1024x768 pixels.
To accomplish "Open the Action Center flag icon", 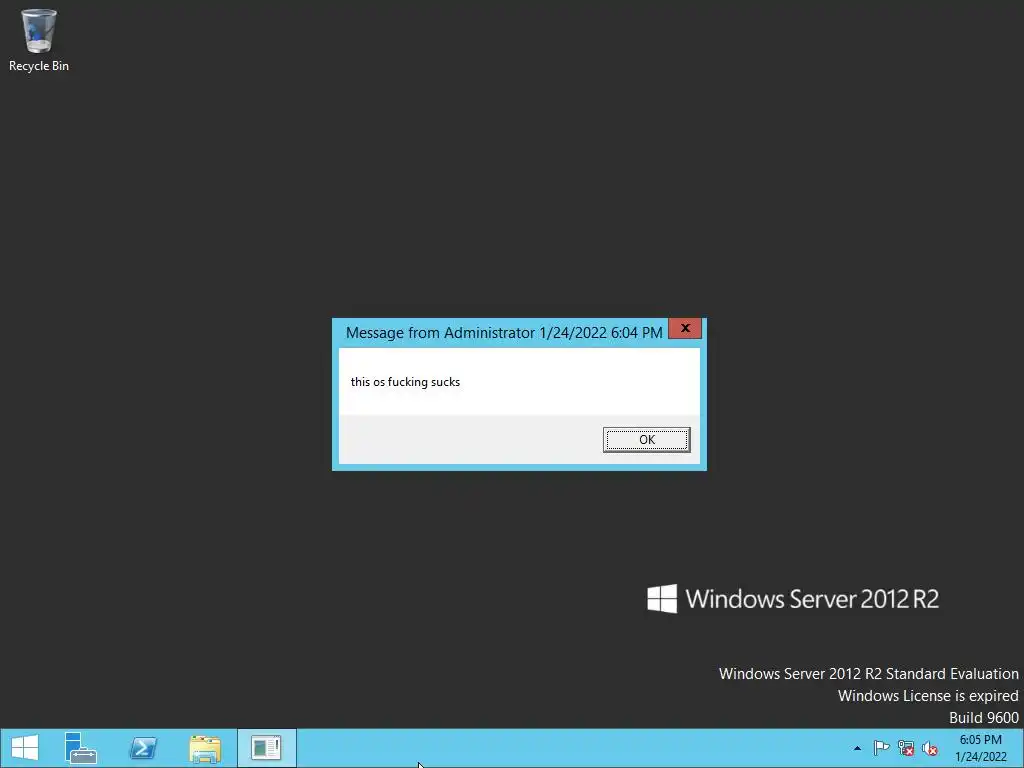I will pyautogui.click(x=881, y=748).
